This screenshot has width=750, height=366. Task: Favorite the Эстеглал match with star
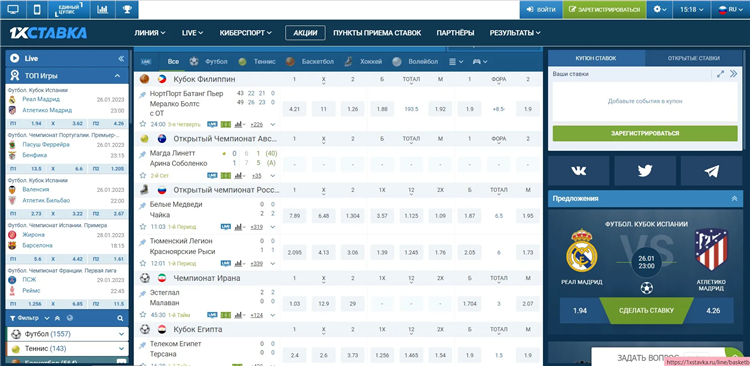(143, 315)
